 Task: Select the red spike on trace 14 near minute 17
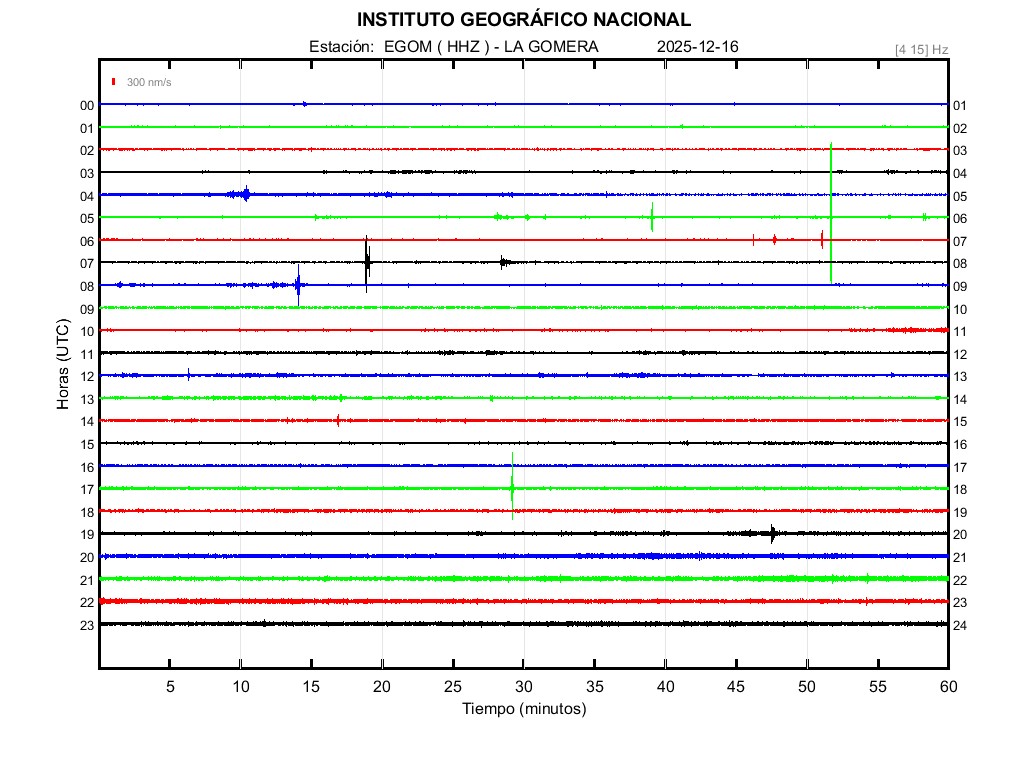pyautogui.click(x=338, y=420)
